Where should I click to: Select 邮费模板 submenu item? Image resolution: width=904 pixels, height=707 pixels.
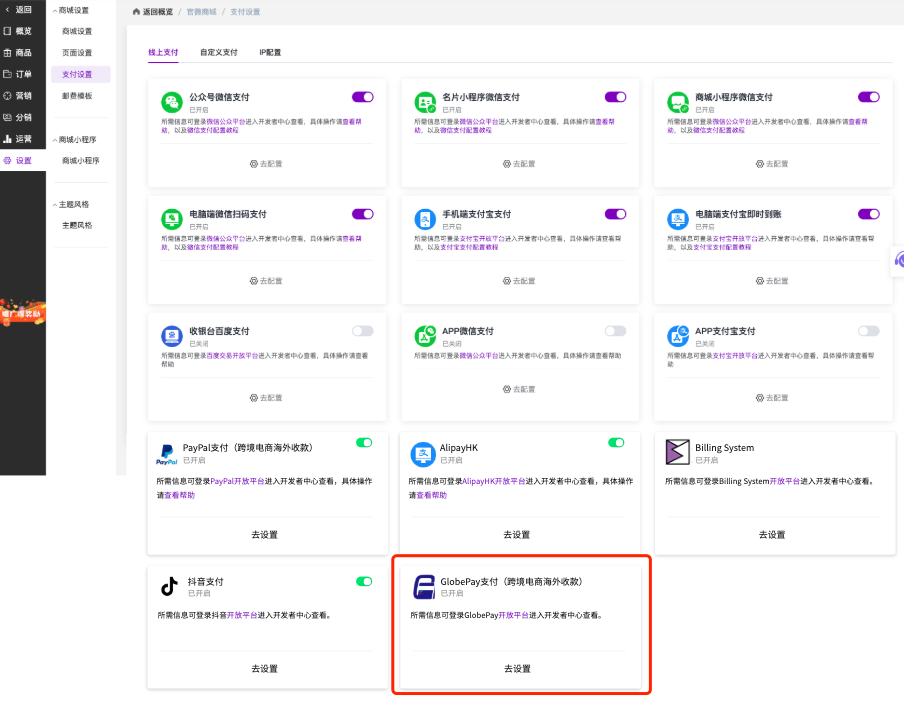(x=77, y=96)
